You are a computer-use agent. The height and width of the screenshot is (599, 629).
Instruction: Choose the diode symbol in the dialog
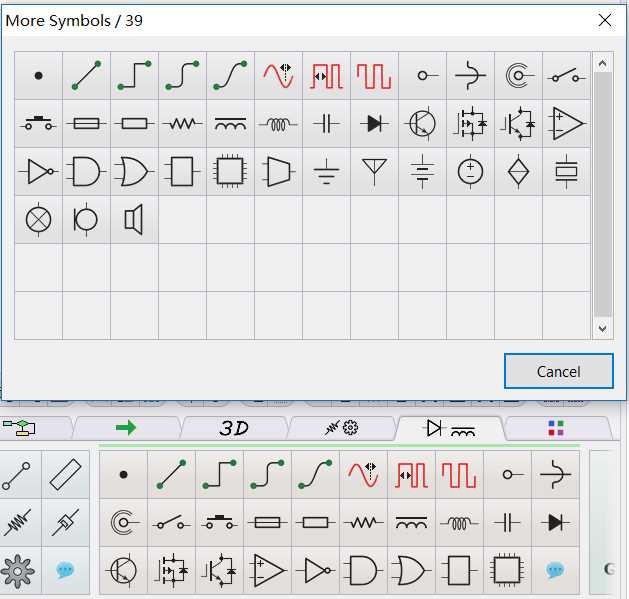[x=374, y=124]
